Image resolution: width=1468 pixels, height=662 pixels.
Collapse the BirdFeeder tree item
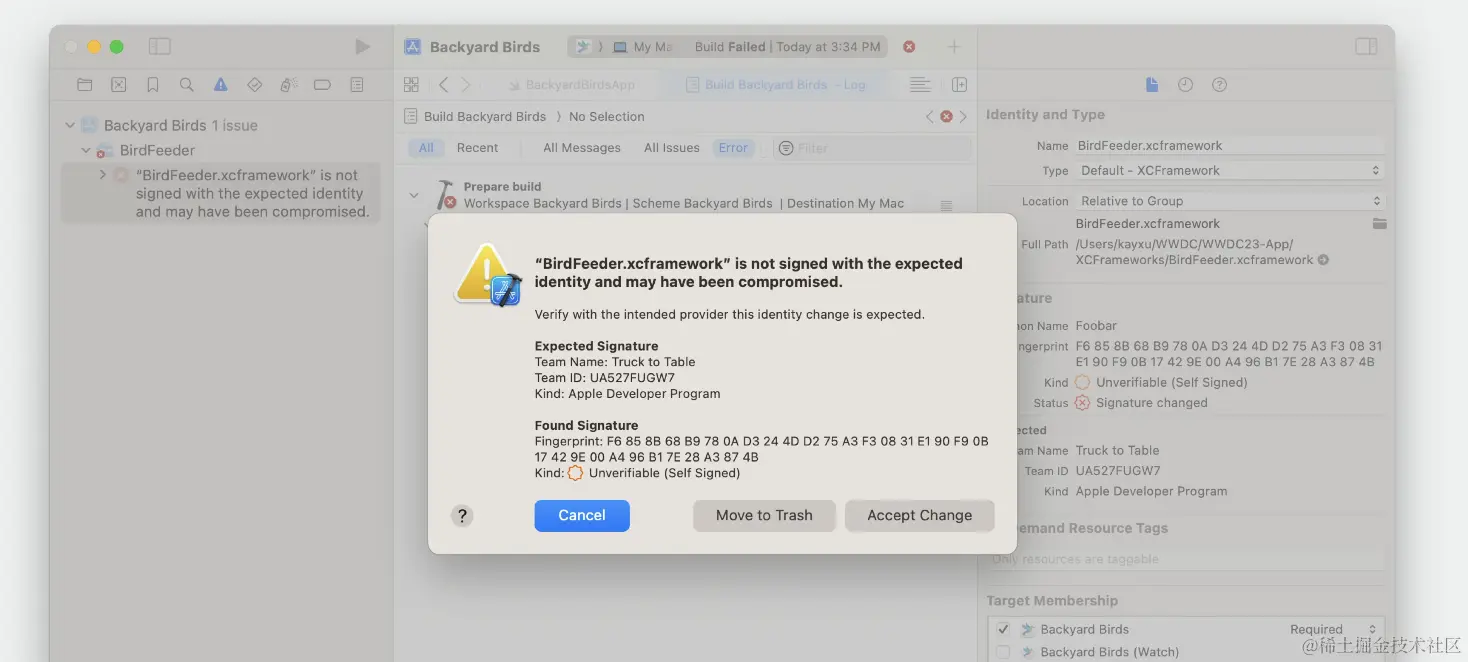86,151
